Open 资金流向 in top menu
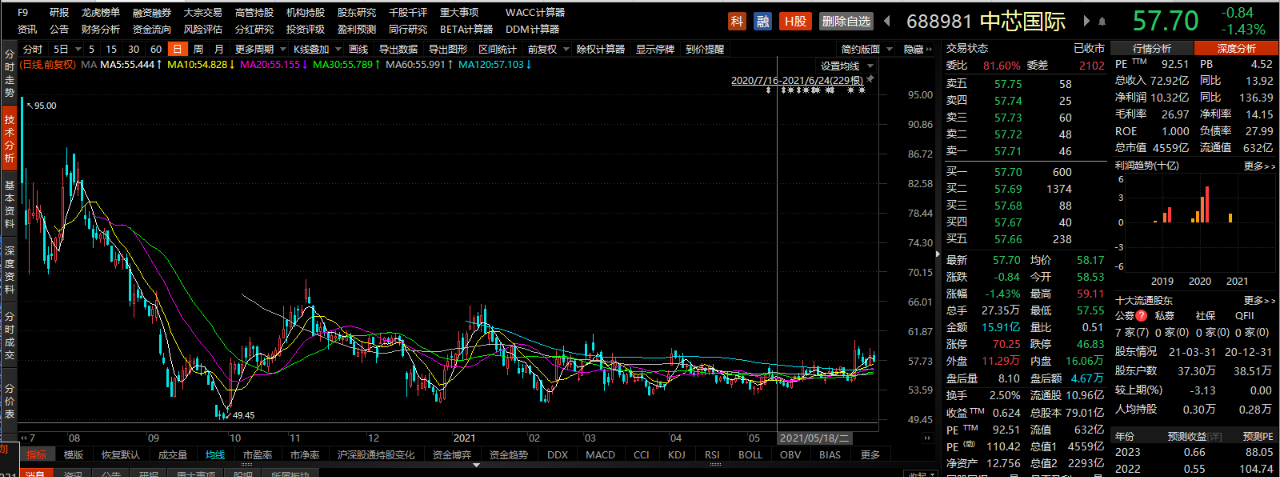This screenshot has height=477, width=1280. (152, 29)
